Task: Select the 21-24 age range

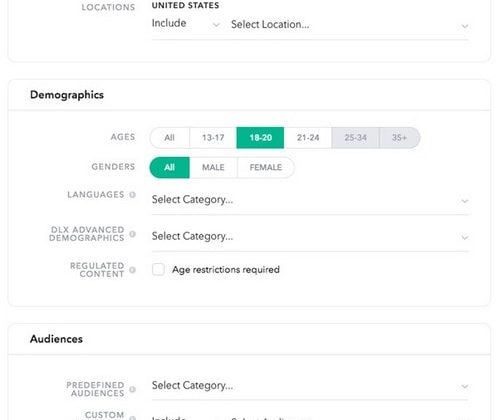Action: coord(308,138)
